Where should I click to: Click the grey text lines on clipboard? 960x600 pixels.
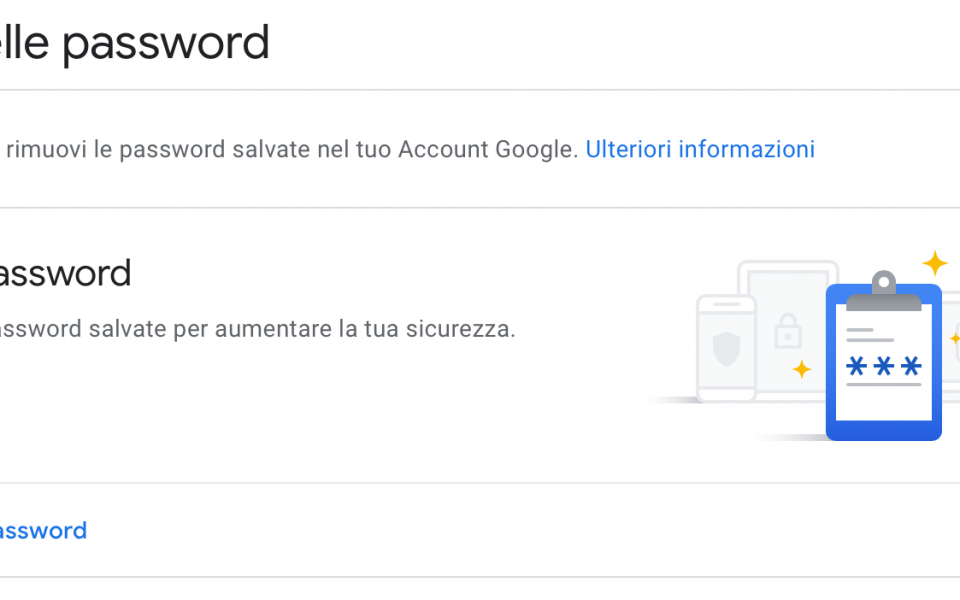(869, 335)
